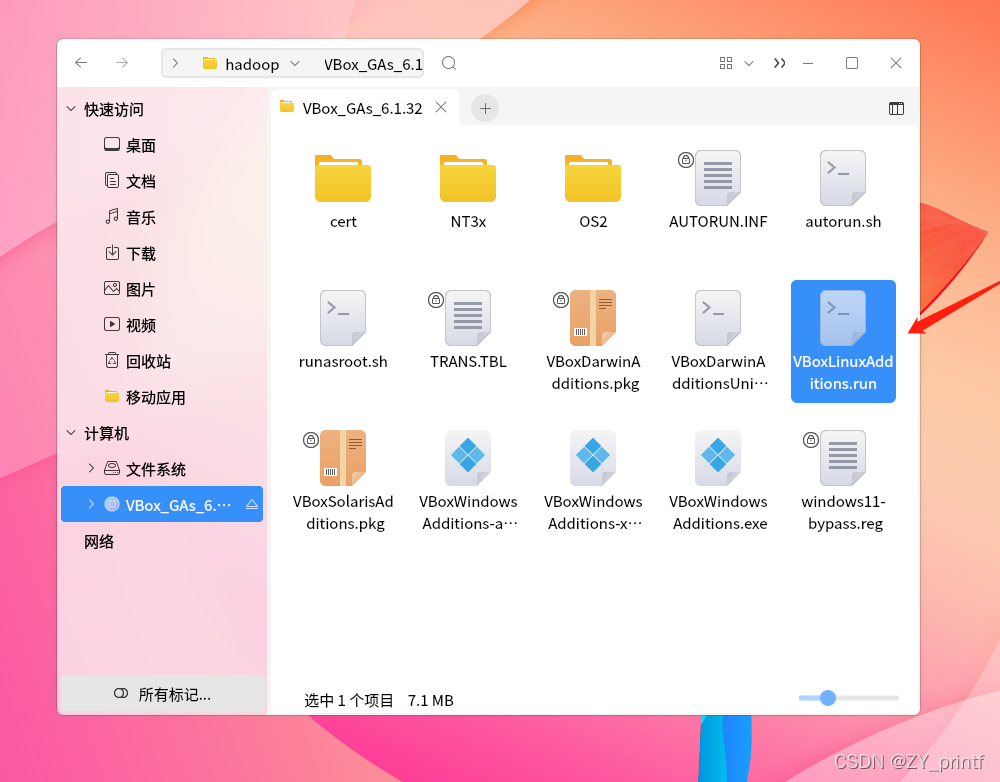Switch to icon grid view mode
Viewport: 1000px width, 782px height.
[x=726, y=63]
